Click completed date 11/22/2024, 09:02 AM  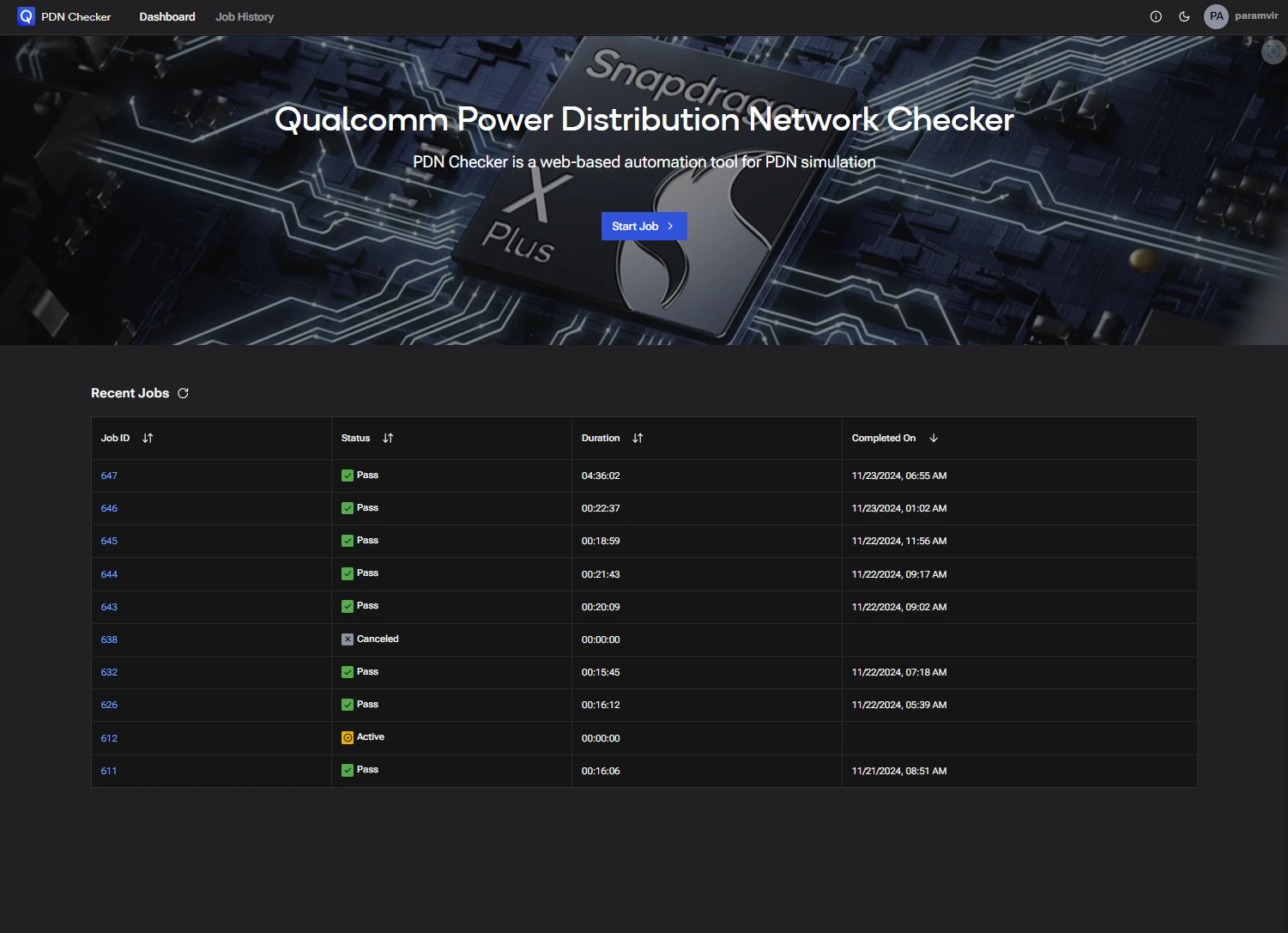(x=899, y=607)
